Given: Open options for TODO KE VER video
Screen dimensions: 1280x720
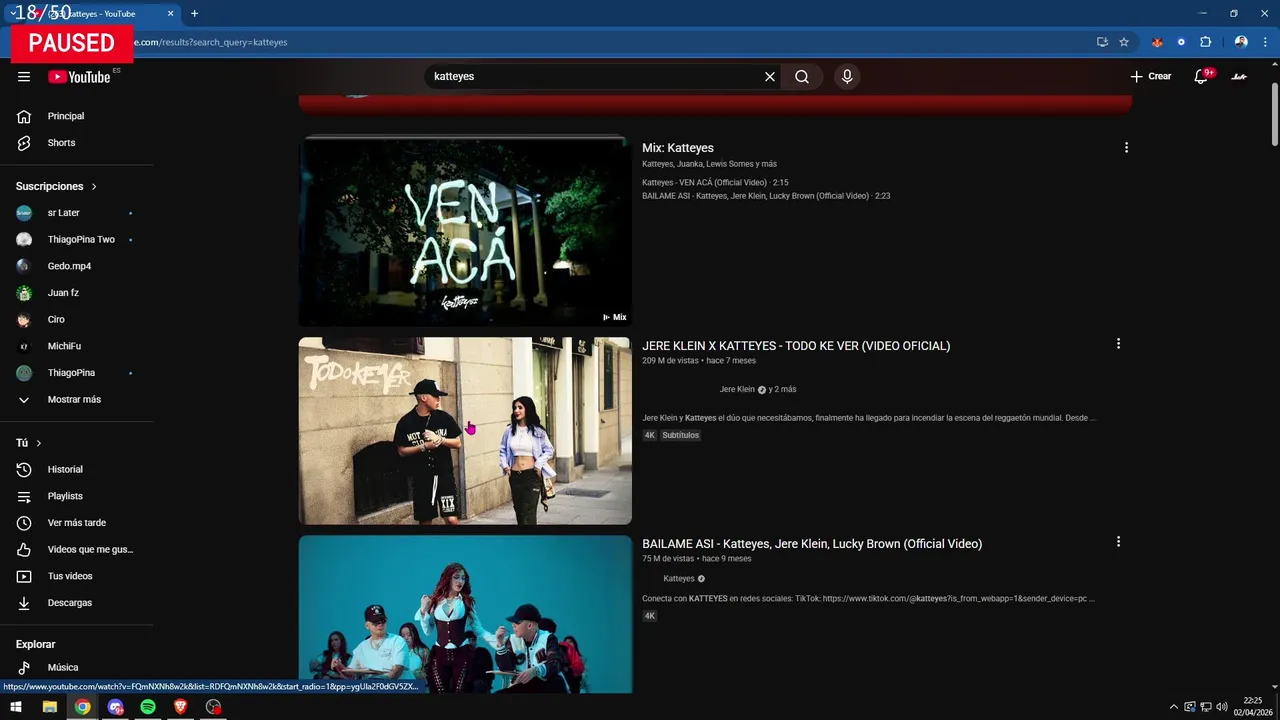Looking at the screenshot, I should click(1118, 344).
